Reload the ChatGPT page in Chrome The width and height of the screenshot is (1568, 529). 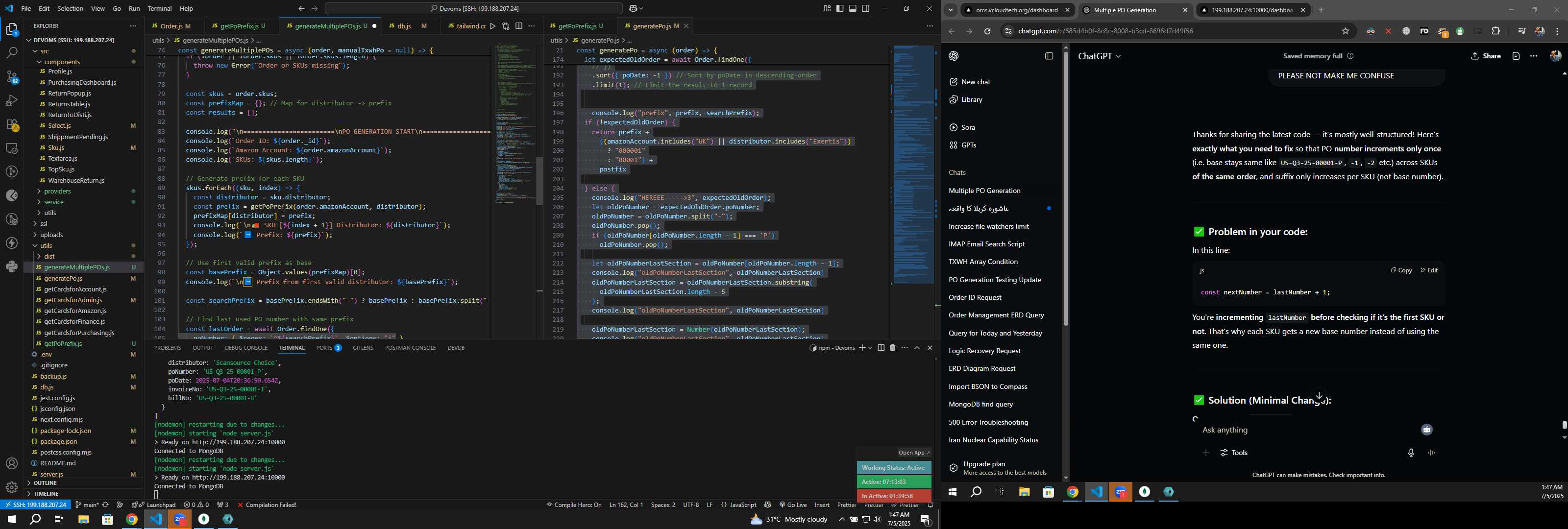pyautogui.click(x=987, y=31)
